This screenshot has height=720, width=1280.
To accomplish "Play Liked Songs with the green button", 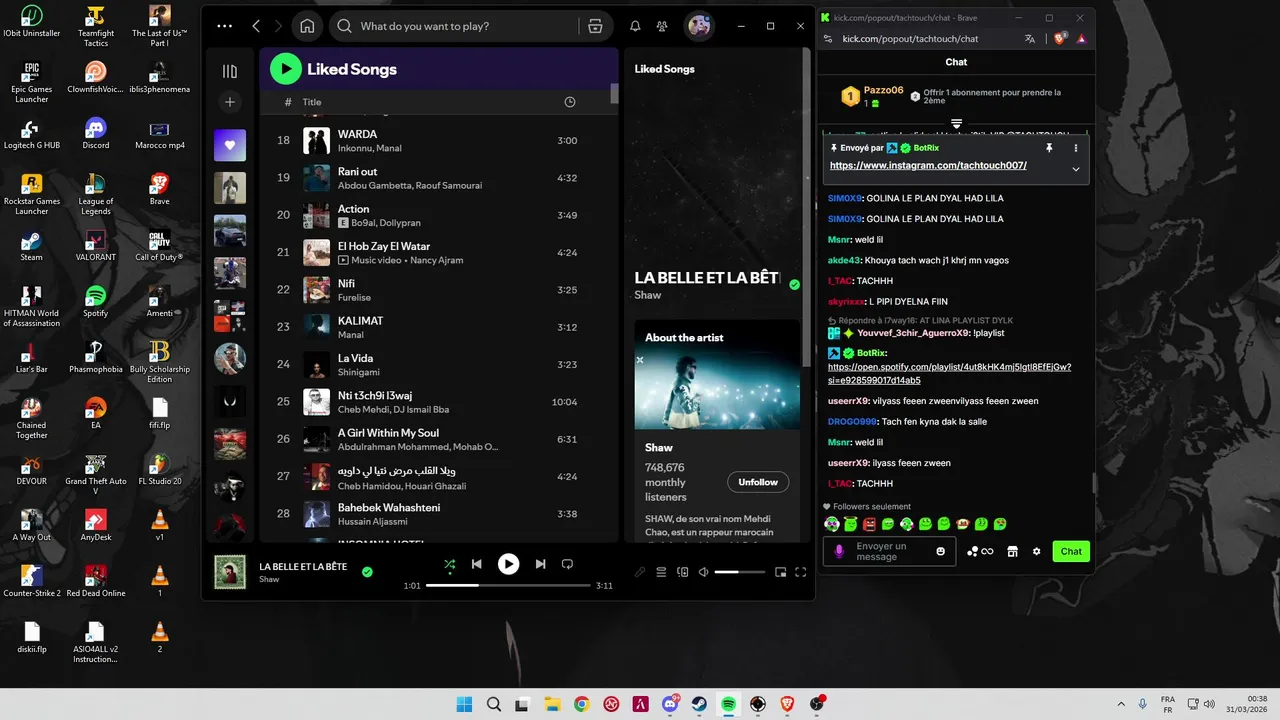I will point(285,68).
